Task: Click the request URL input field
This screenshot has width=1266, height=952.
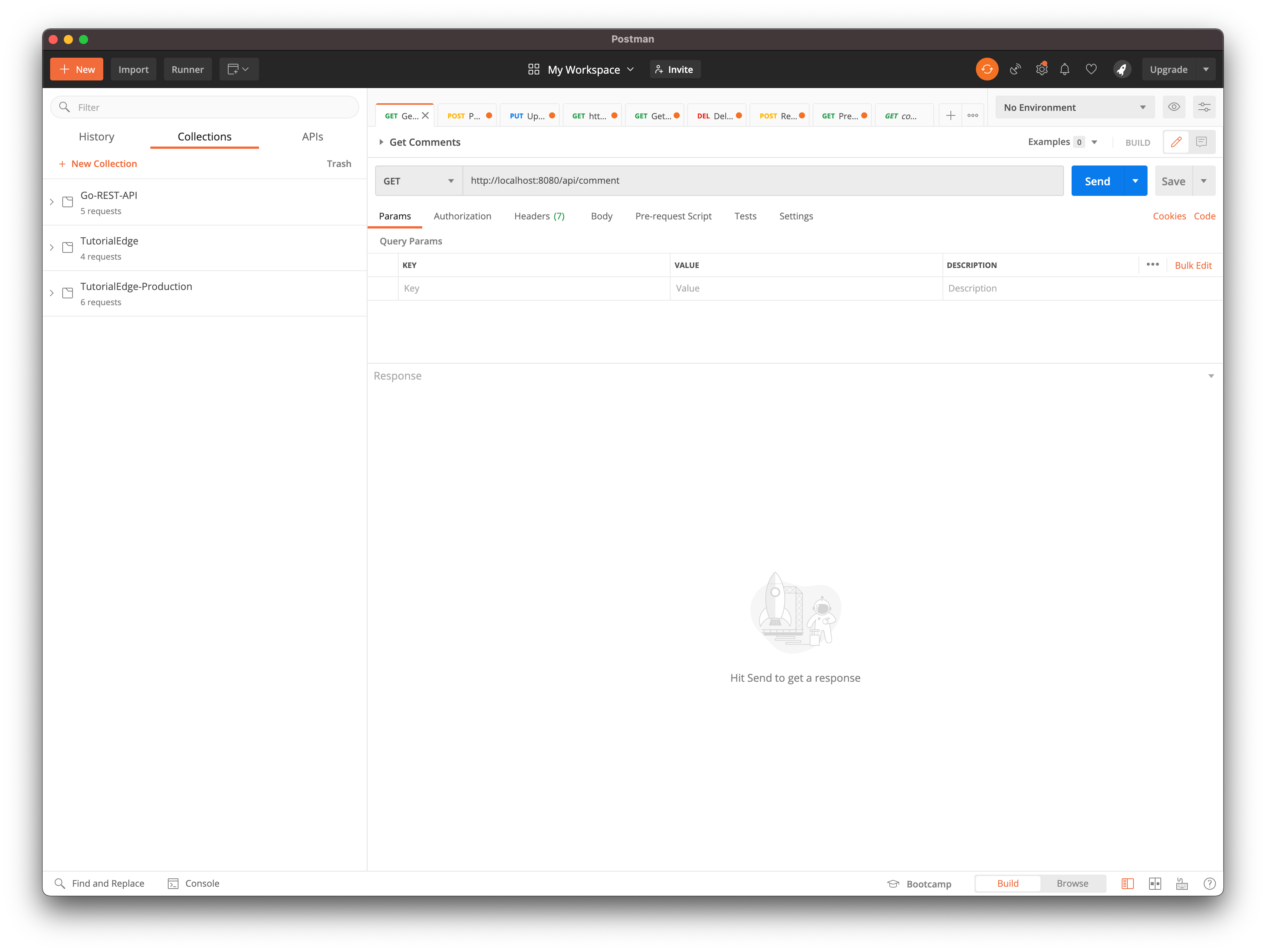Action: tap(762, 181)
